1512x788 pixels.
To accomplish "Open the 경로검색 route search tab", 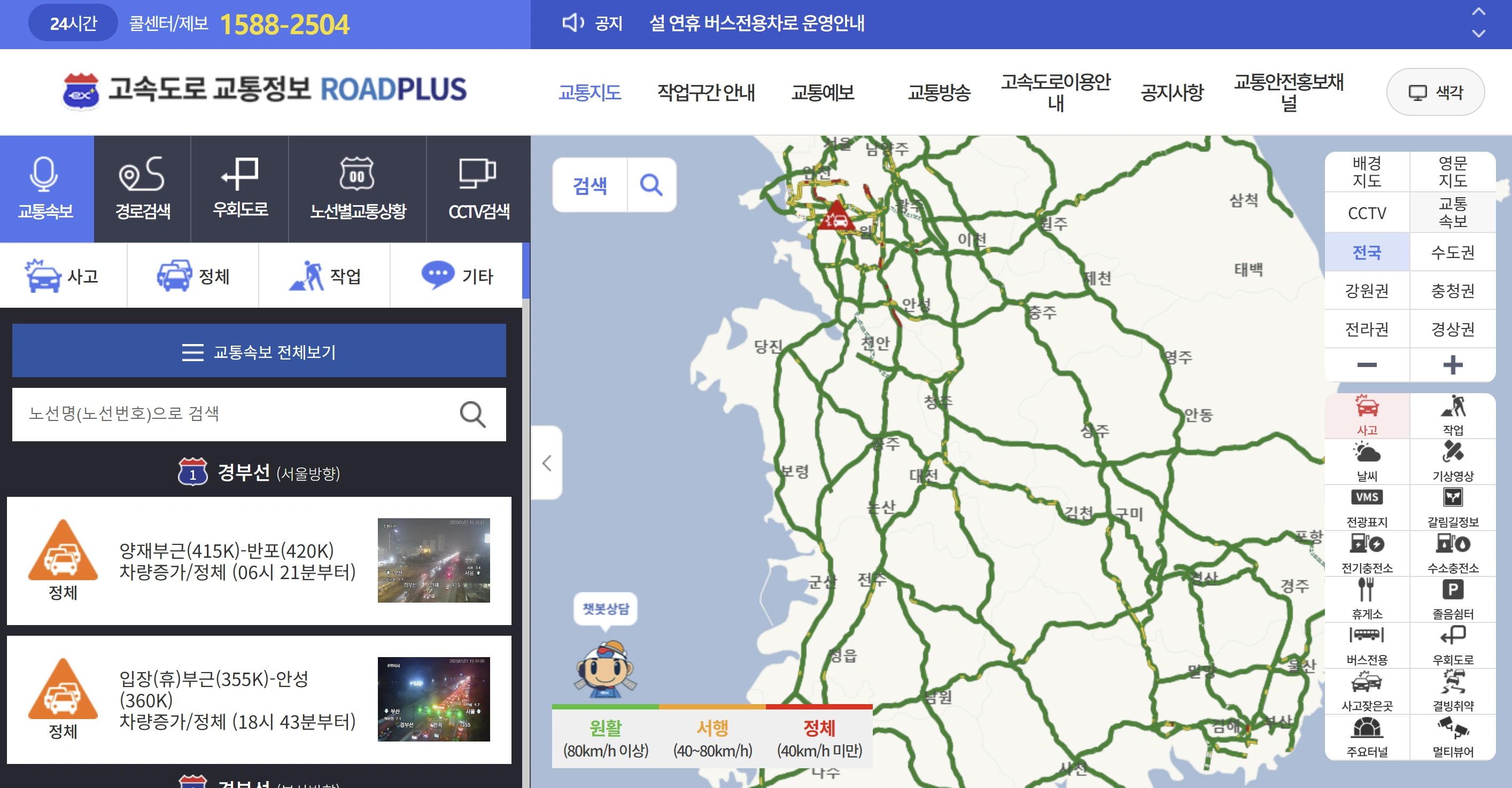I will 143,189.
